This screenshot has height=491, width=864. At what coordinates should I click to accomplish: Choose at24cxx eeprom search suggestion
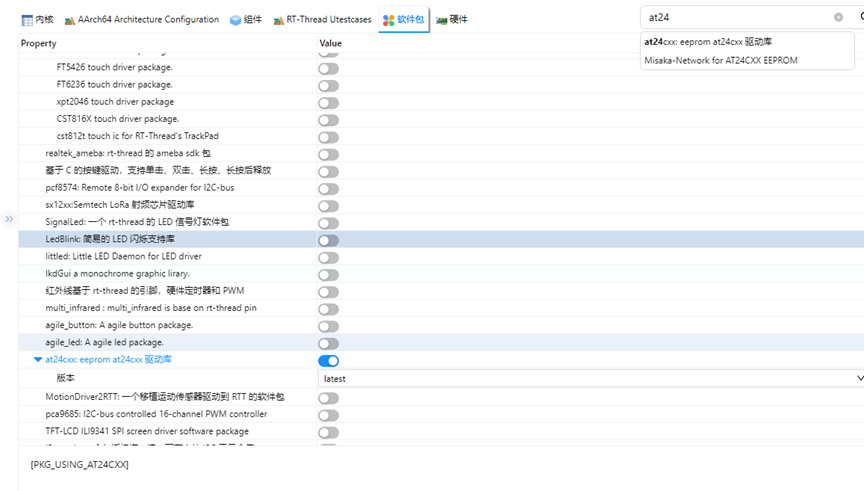pos(708,42)
